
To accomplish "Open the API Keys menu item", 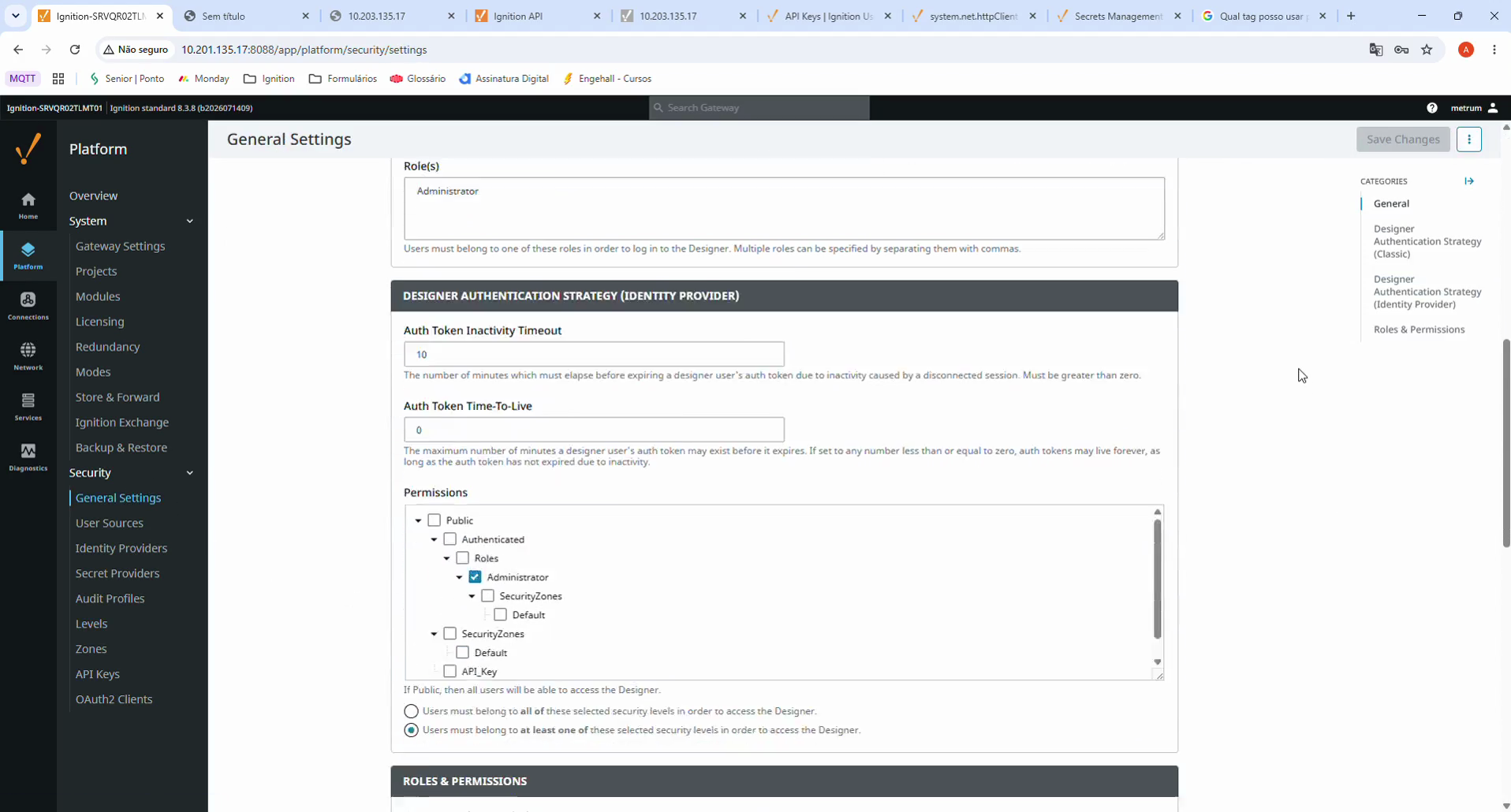I will point(97,674).
